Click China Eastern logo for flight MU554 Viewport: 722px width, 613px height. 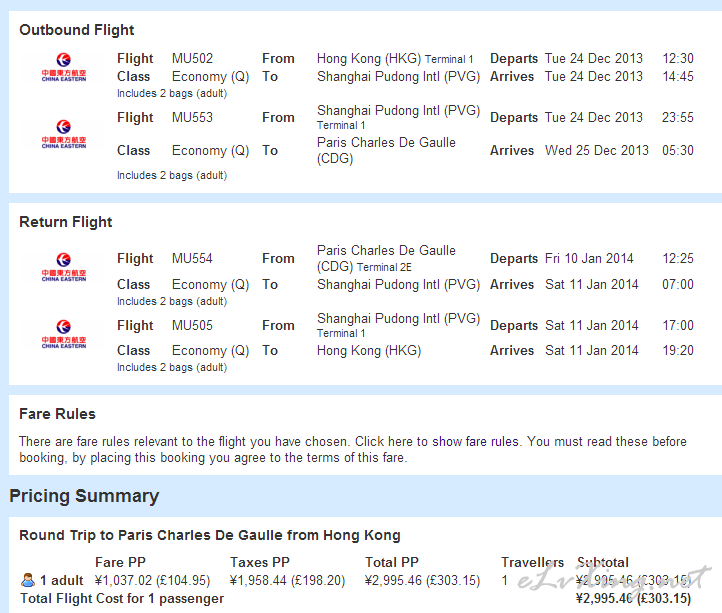[x=63, y=266]
